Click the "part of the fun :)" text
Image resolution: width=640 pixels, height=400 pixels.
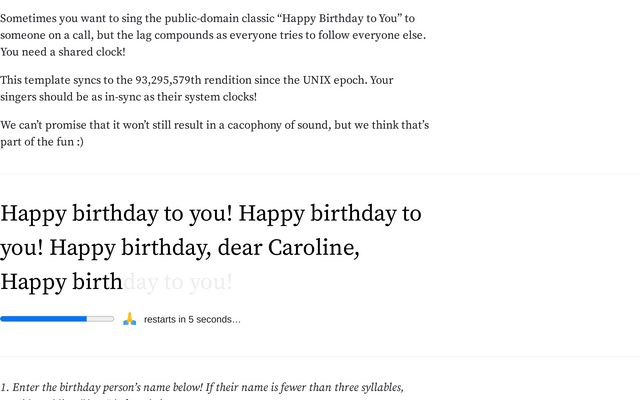42,142
